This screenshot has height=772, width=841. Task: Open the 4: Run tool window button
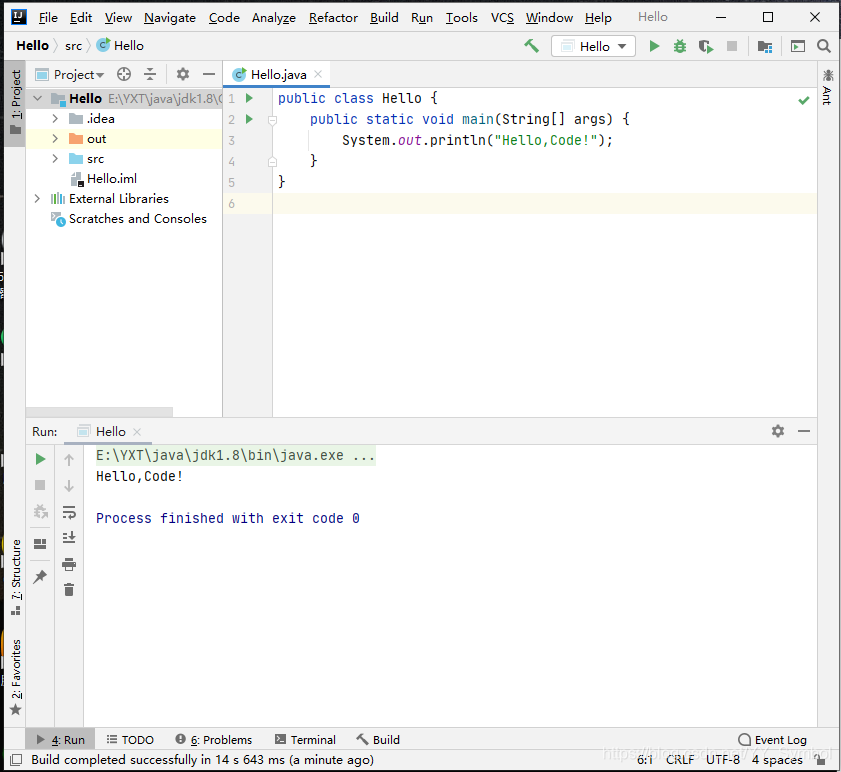tap(61, 739)
